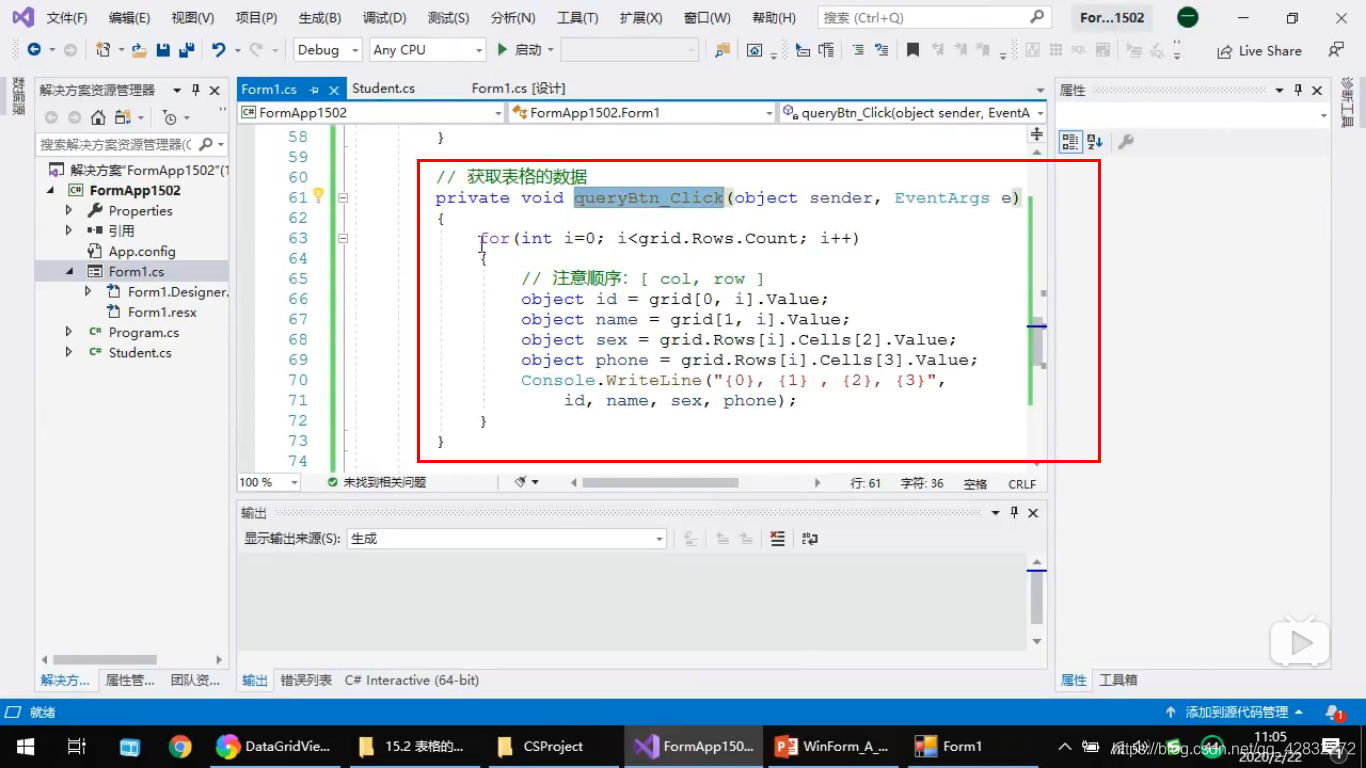Open the 100 % zoom level dropdown
1366x768 pixels.
(268, 482)
